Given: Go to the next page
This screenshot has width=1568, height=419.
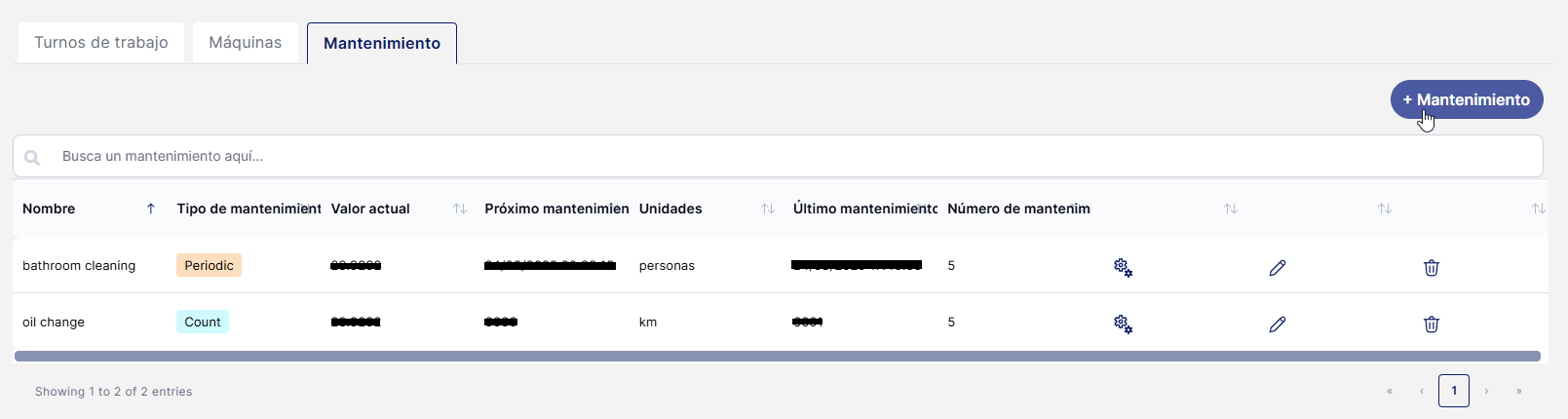Looking at the screenshot, I should (x=1486, y=391).
